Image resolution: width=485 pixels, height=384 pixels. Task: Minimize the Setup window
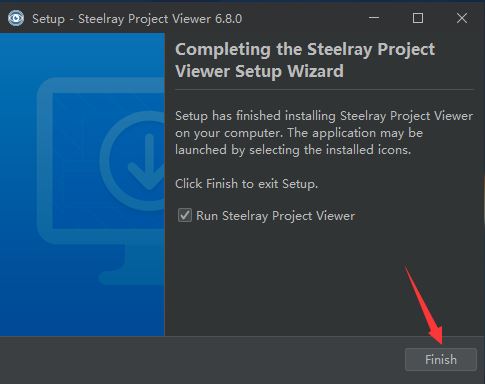(x=374, y=18)
